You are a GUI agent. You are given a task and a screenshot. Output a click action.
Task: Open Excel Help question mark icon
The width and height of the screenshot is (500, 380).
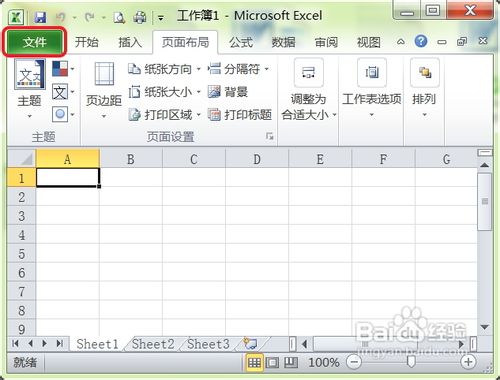pyautogui.click(x=421, y=41)
